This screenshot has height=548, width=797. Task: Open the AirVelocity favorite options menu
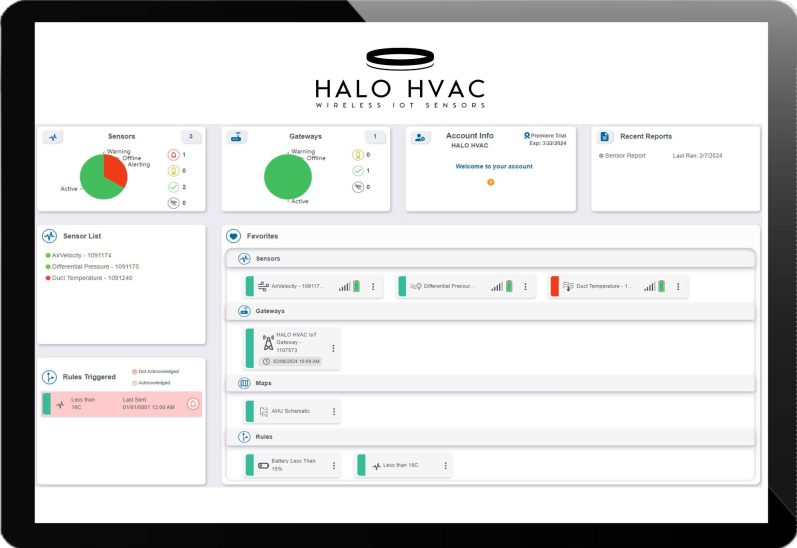pos(373,287)
